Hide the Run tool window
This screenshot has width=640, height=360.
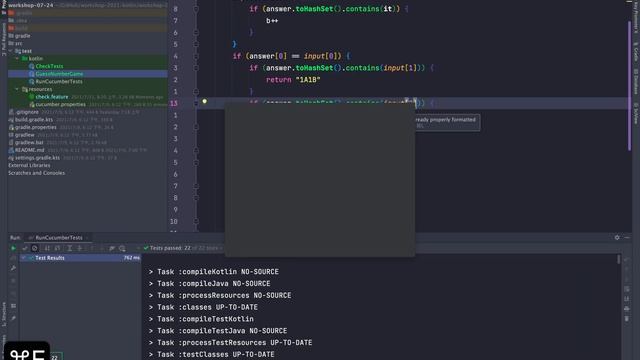[x=627, y=238]
